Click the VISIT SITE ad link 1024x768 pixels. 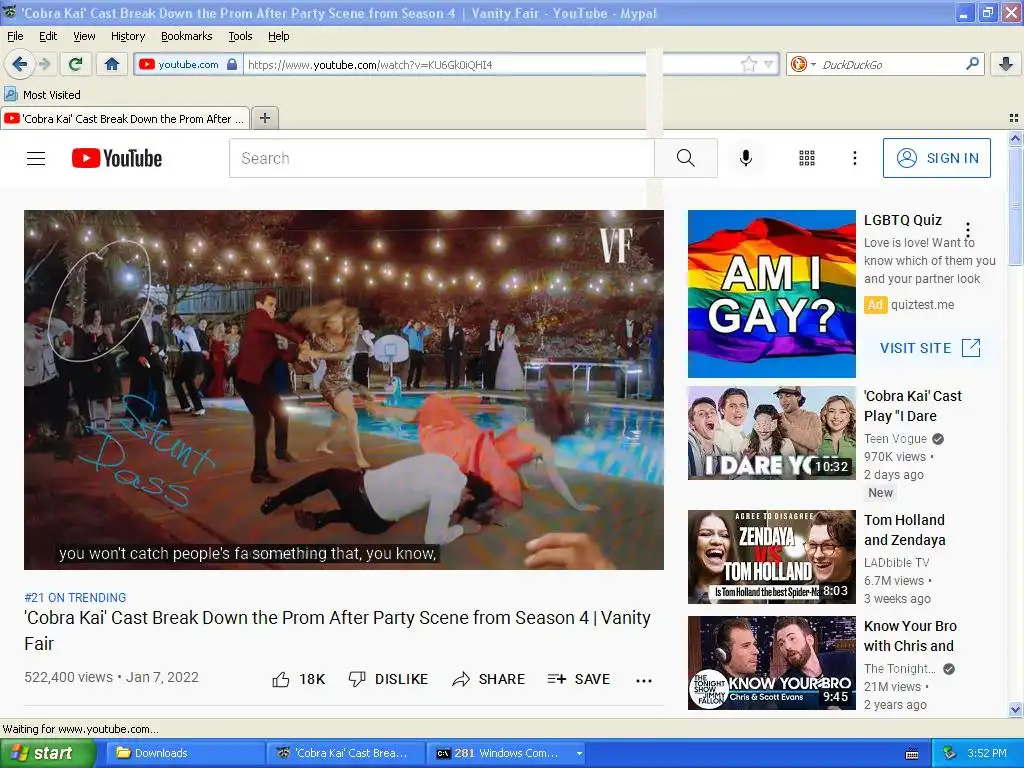[930, 347]
